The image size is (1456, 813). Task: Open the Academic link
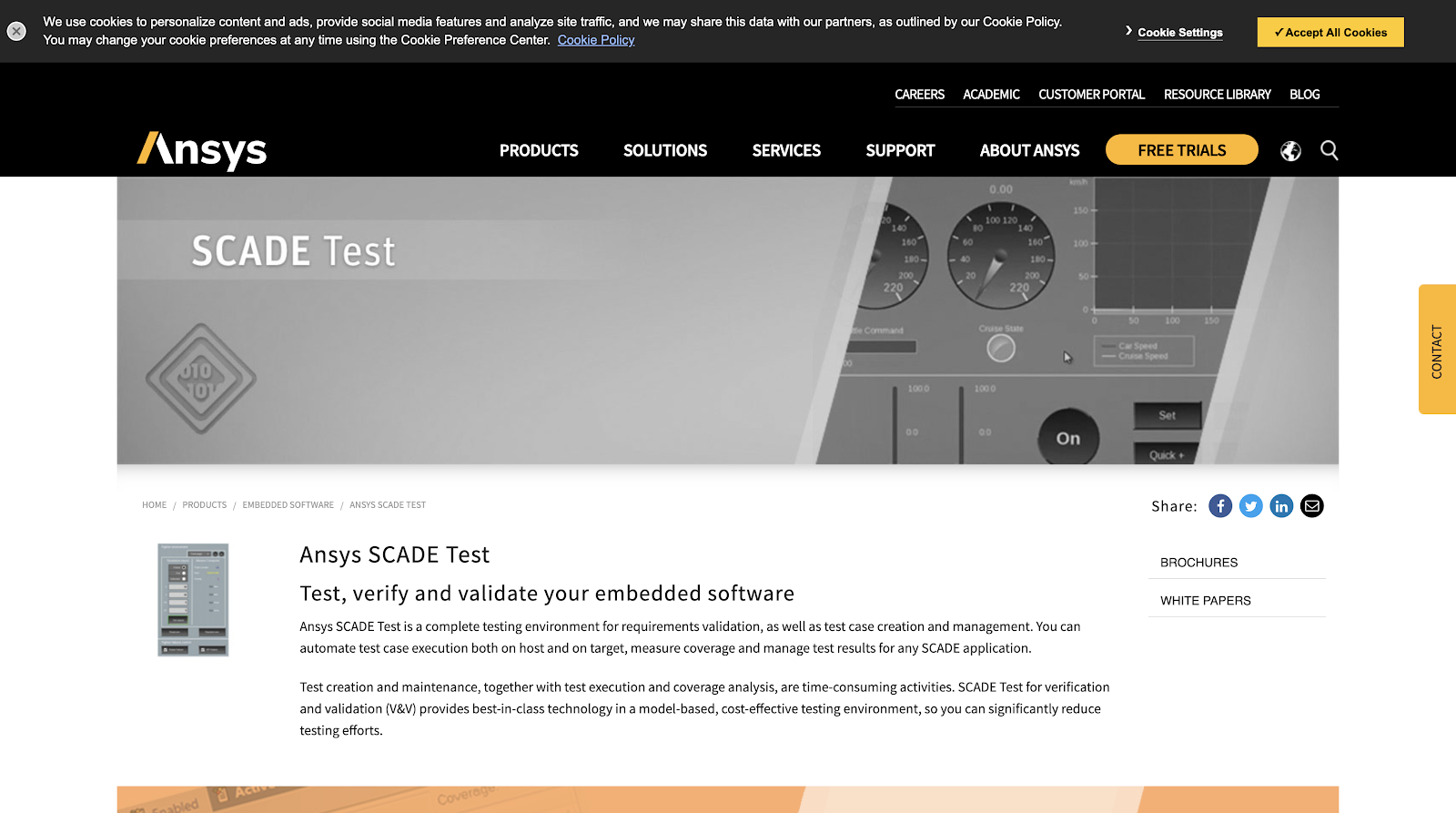tap(991, 95)
